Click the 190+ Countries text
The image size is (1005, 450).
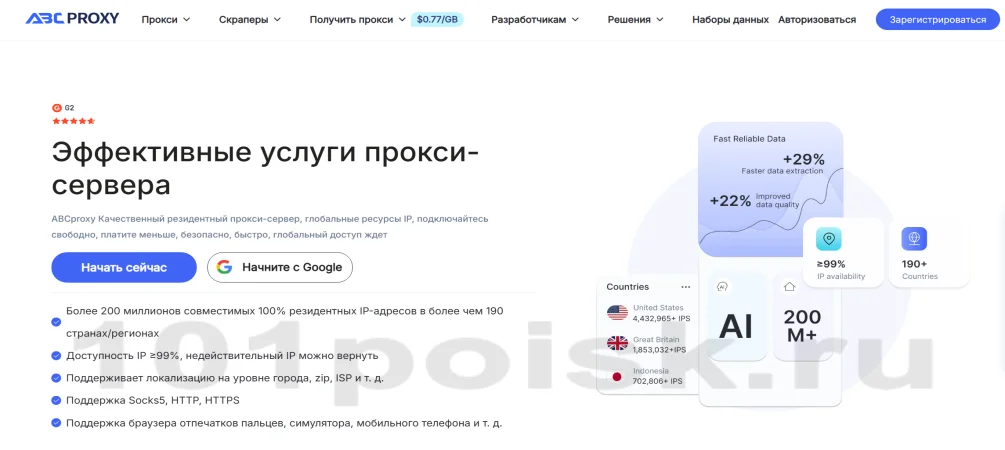click(x=919, y=270)
